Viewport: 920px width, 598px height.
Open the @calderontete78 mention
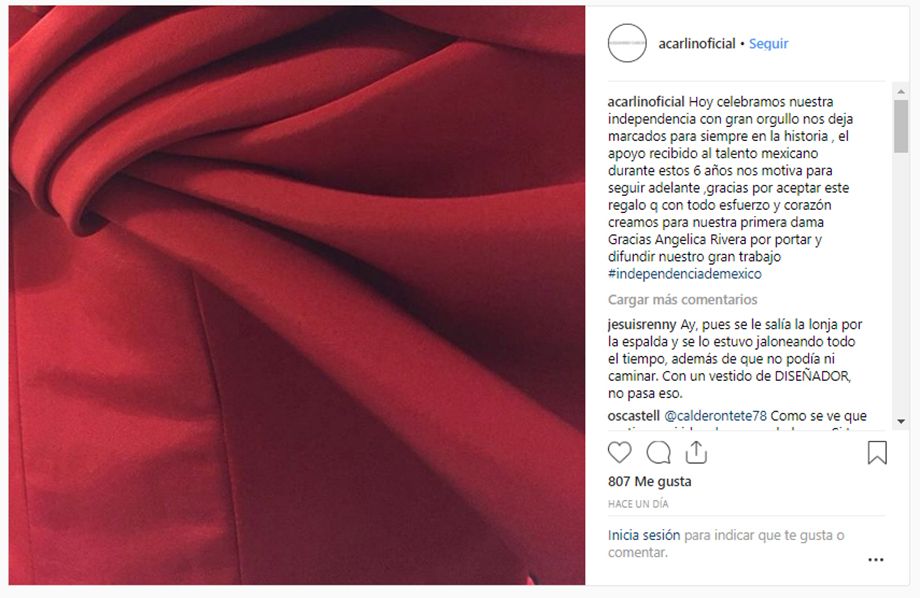pos(715,416)
